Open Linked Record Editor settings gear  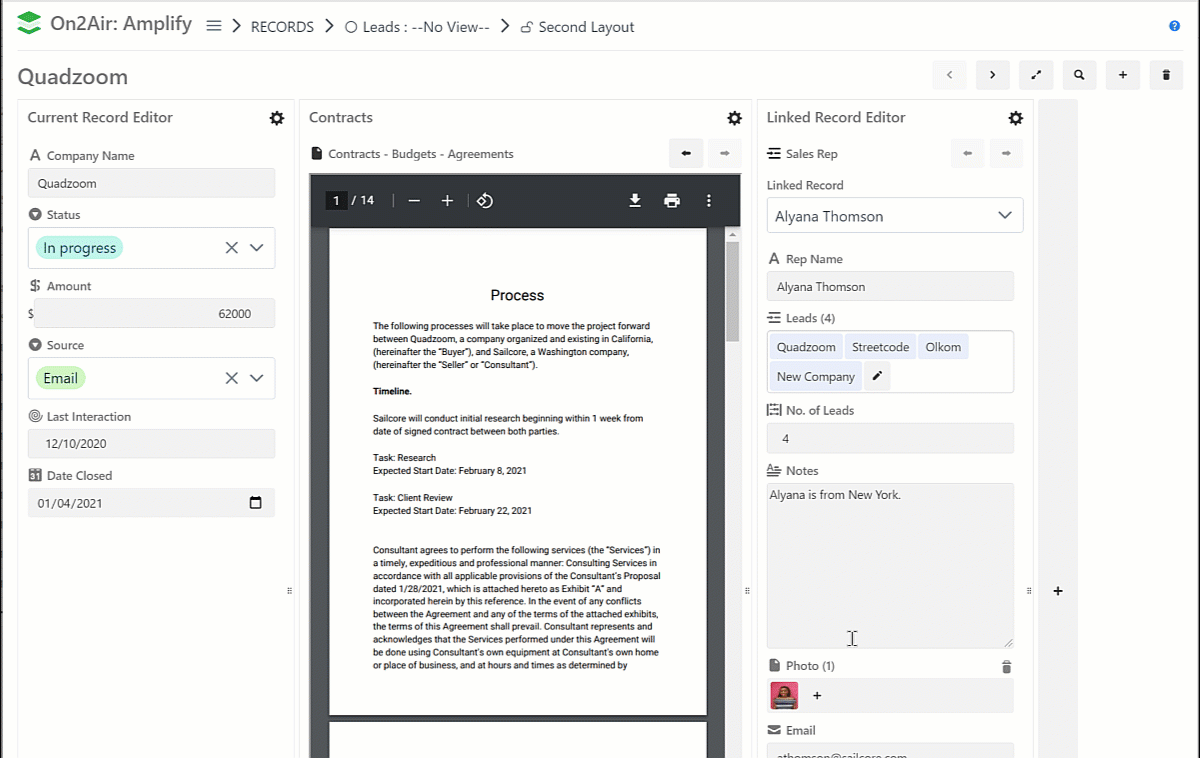tap(1016, 118)
